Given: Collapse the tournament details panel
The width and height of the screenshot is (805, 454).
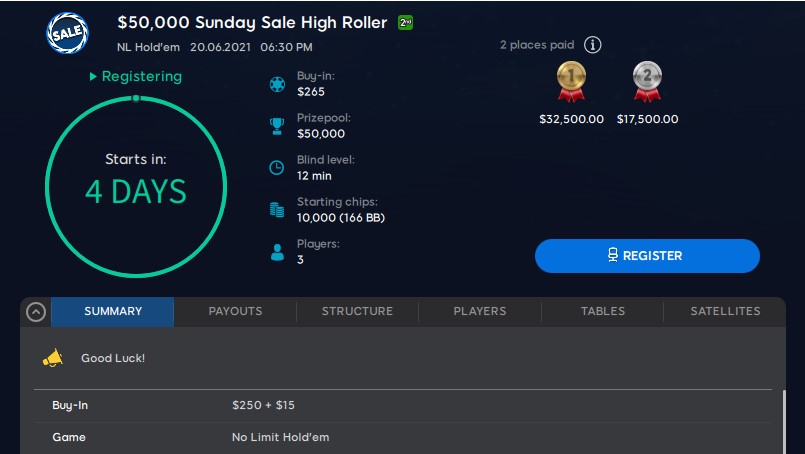Looking at the screenshot, I should 36,312.
